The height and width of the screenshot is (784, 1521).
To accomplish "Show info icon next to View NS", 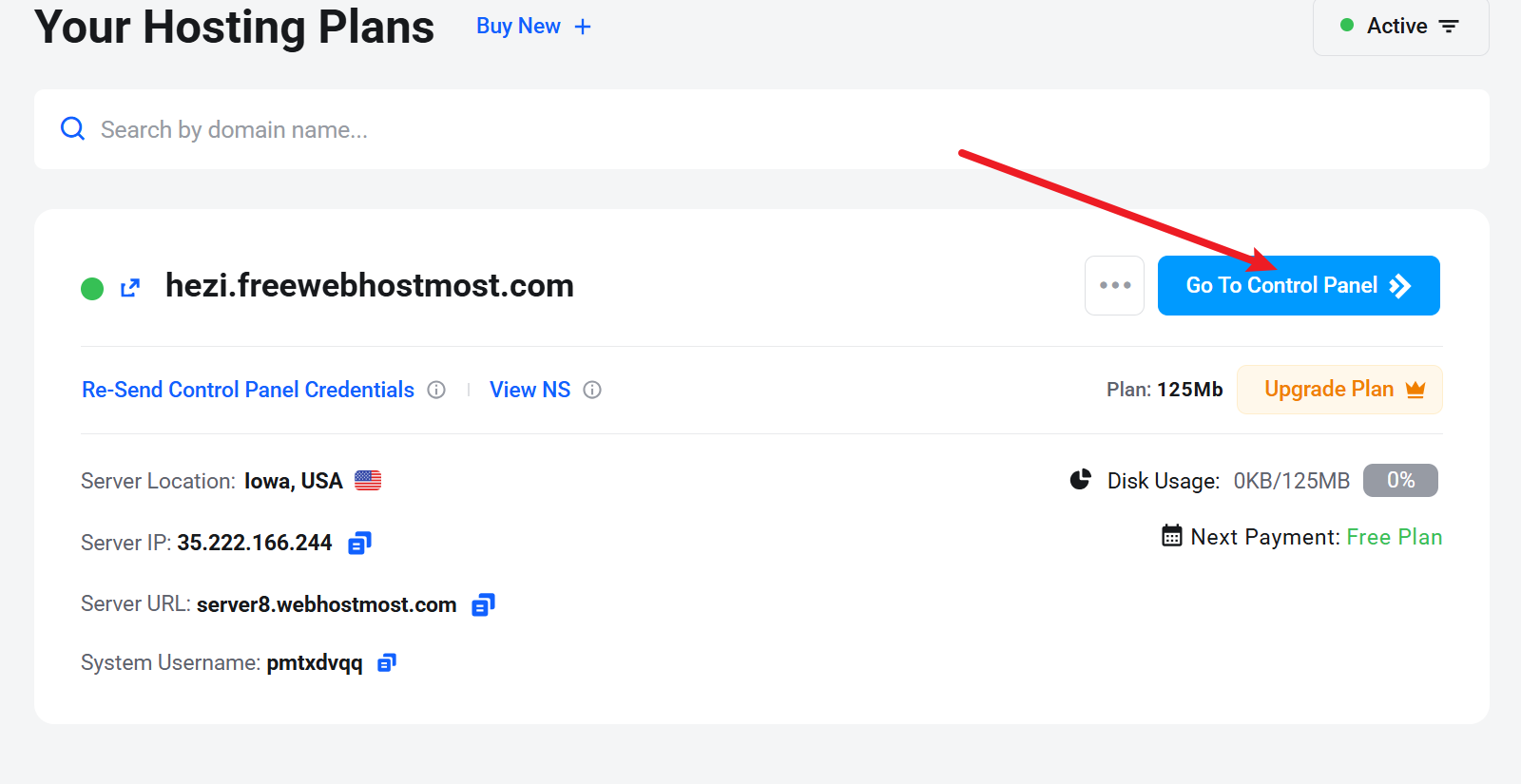I will coord(592,390).
